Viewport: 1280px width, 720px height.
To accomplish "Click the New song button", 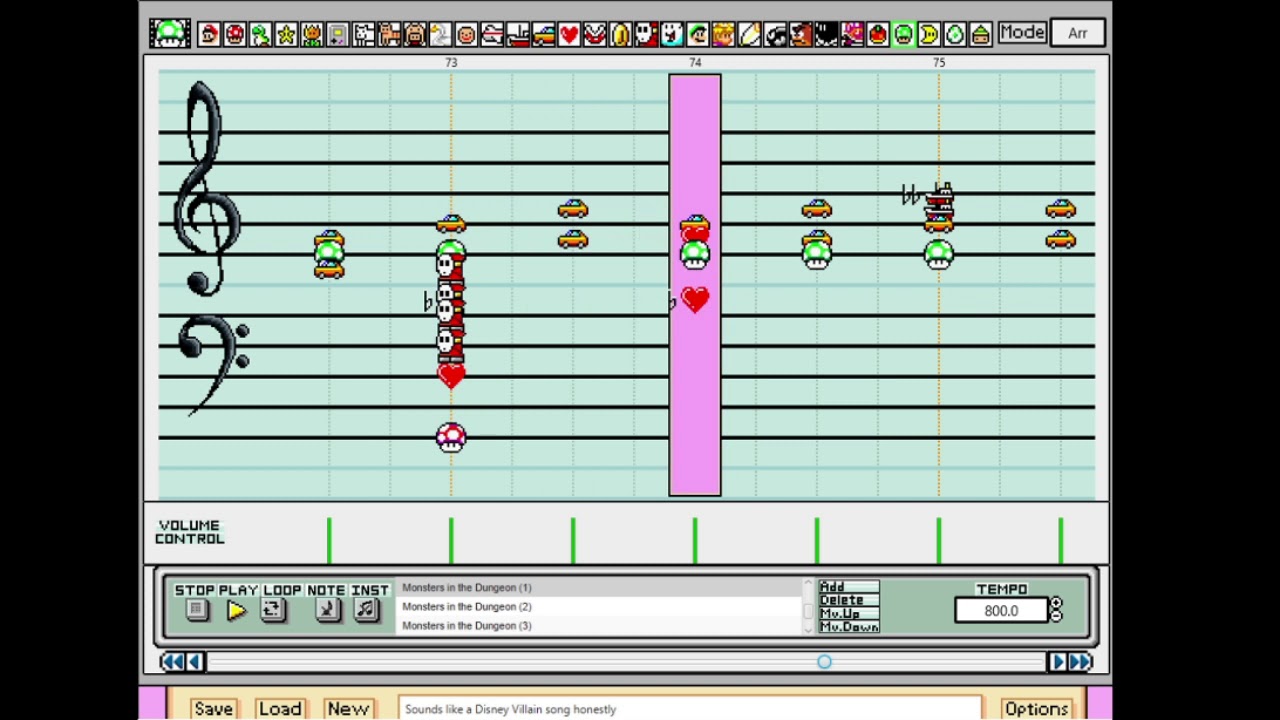I will (x=348, y=708).
